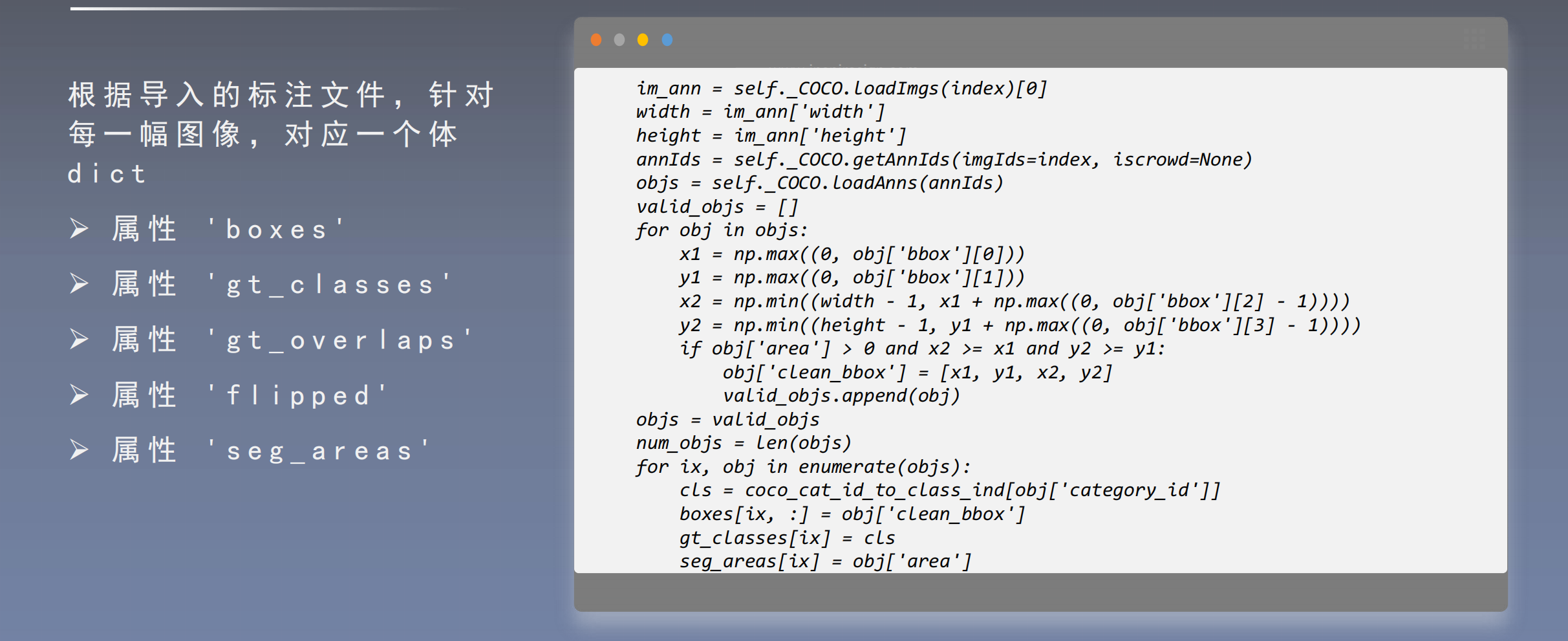Click the code line starting 'annIds = self._COCO.getAnnIds'
This screenshot has height=641, width=1568.
click(x=944, y=160)
